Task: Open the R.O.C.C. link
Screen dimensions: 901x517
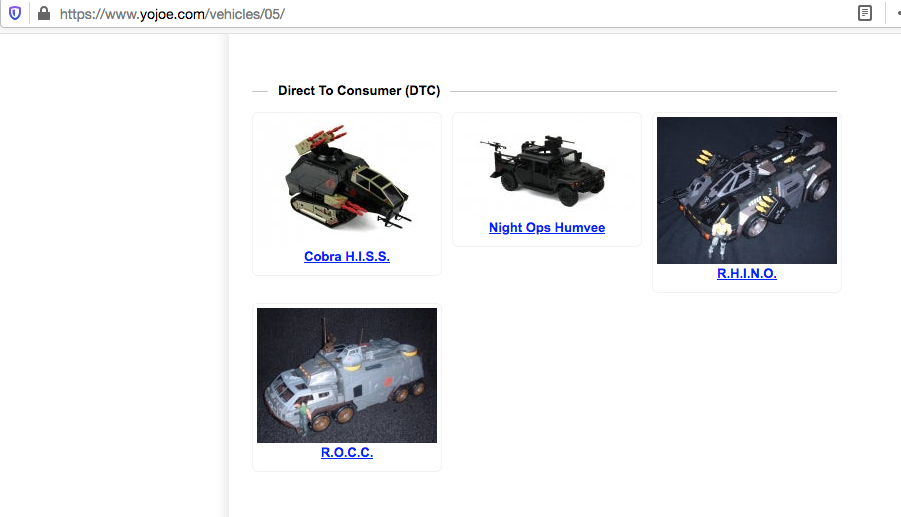Action: point(346,452)
